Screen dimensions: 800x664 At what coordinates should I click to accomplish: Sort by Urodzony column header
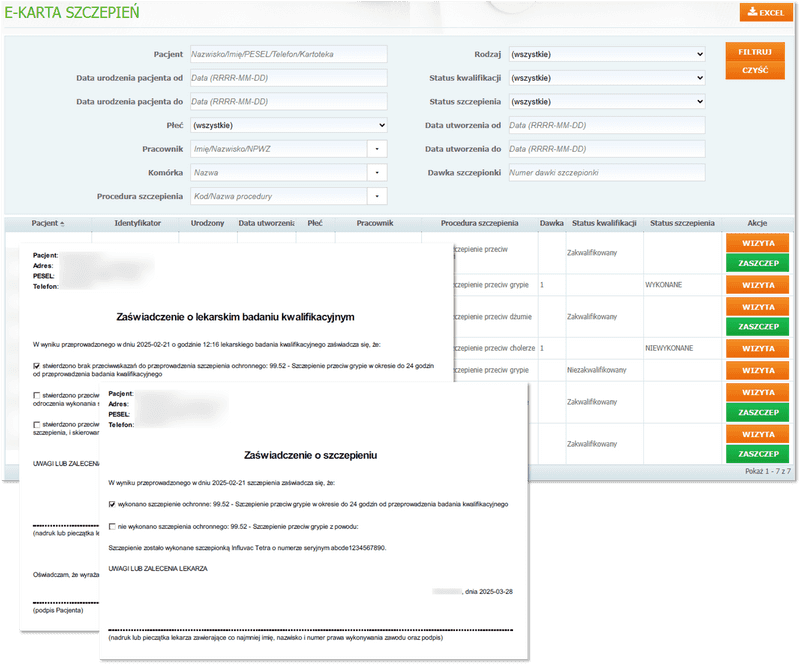click(208, 223)
